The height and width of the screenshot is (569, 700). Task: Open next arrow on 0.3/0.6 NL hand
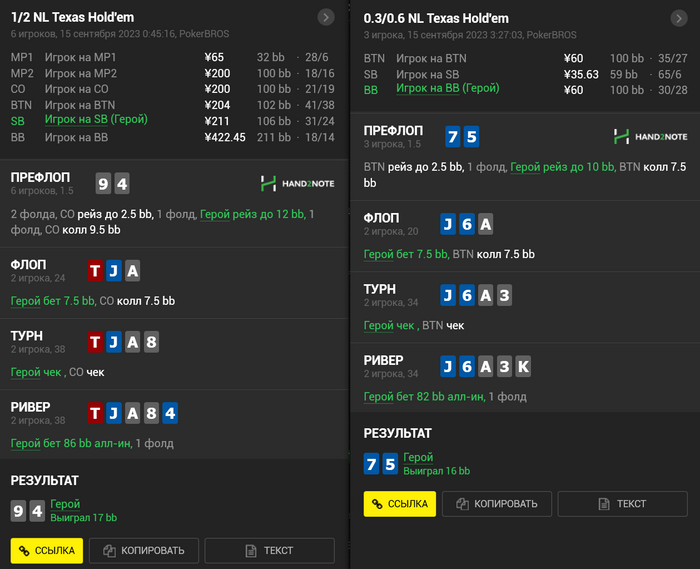679,18
